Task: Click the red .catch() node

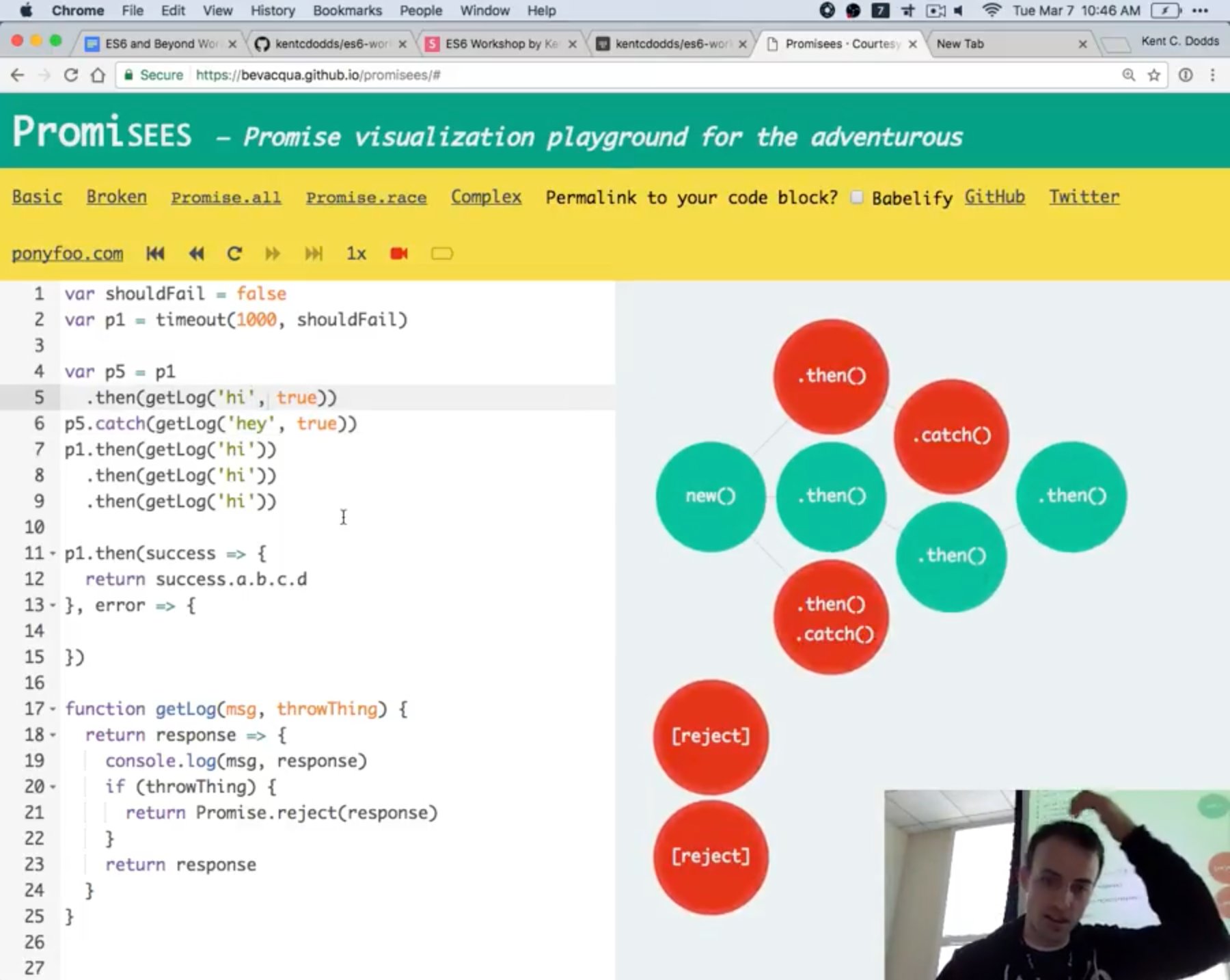Action: pos(951,436)
